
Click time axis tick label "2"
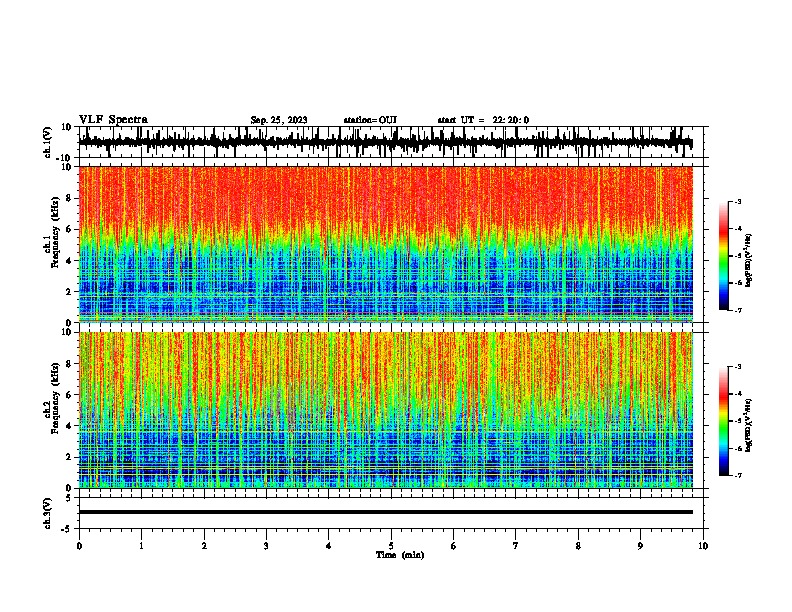tap(204, 546)
